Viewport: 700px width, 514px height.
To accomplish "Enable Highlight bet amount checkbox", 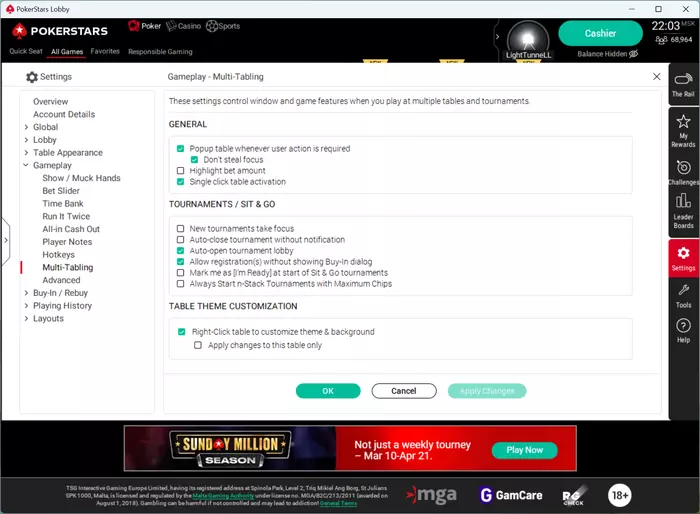I will tap(180, 171).
